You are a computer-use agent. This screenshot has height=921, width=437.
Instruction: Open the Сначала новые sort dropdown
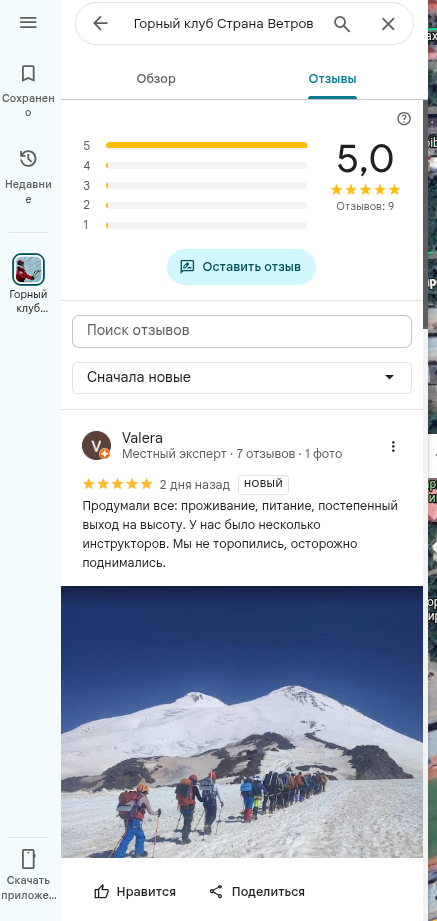242,377
